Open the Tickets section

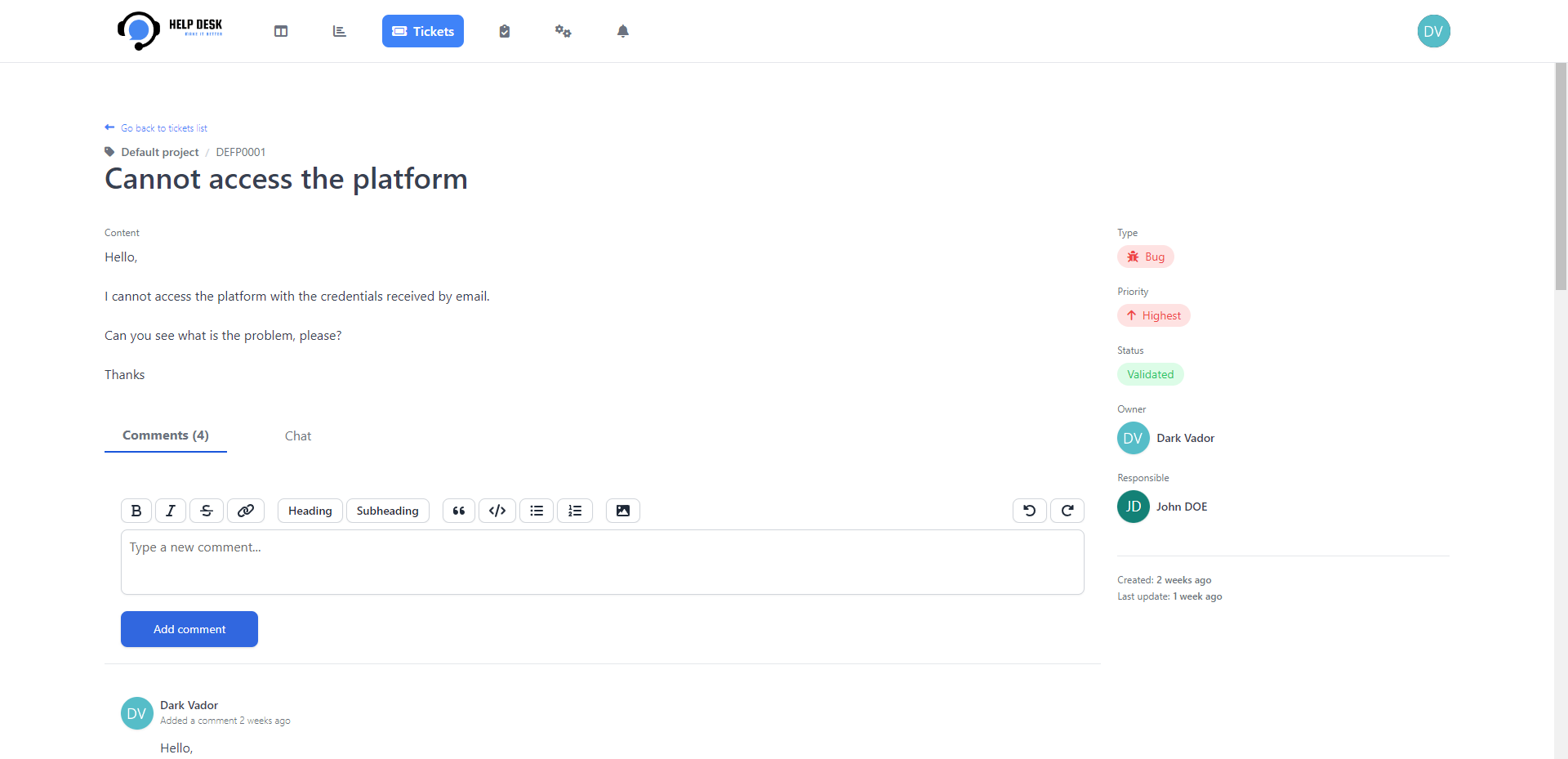(x=423, y=31)
